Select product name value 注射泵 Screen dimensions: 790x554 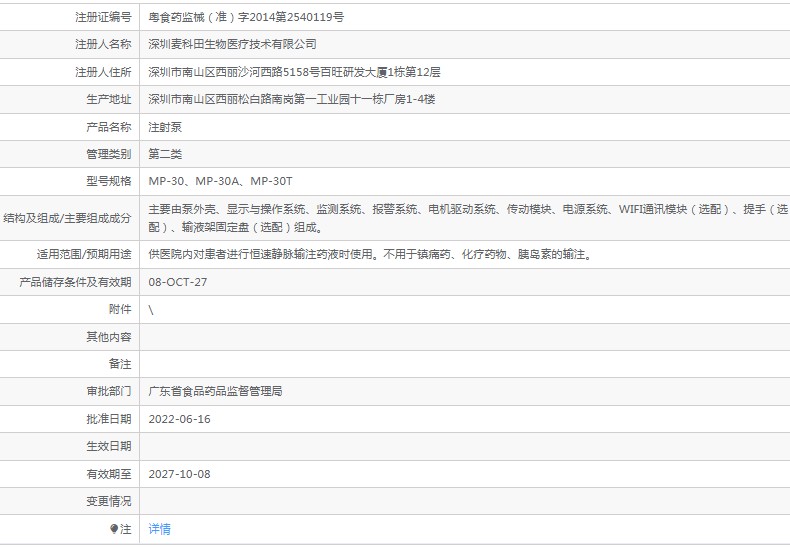tap(165, 127)
